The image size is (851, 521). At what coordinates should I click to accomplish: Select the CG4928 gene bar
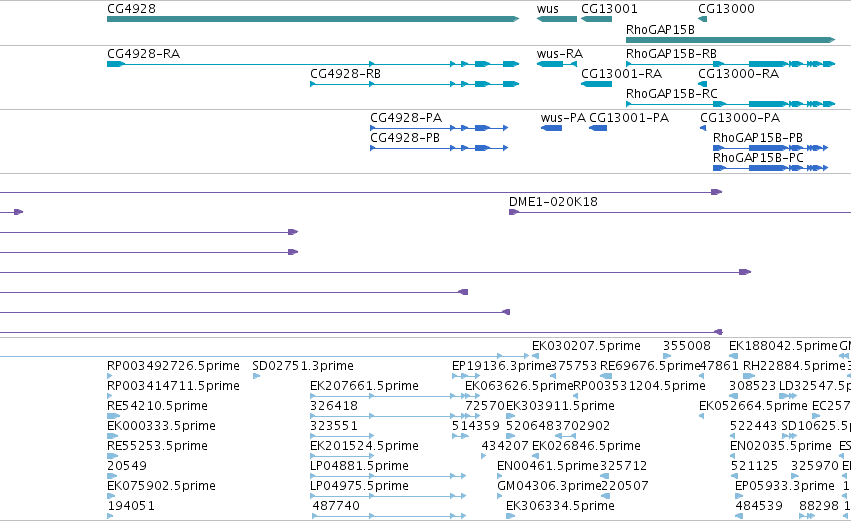(313, 19)
